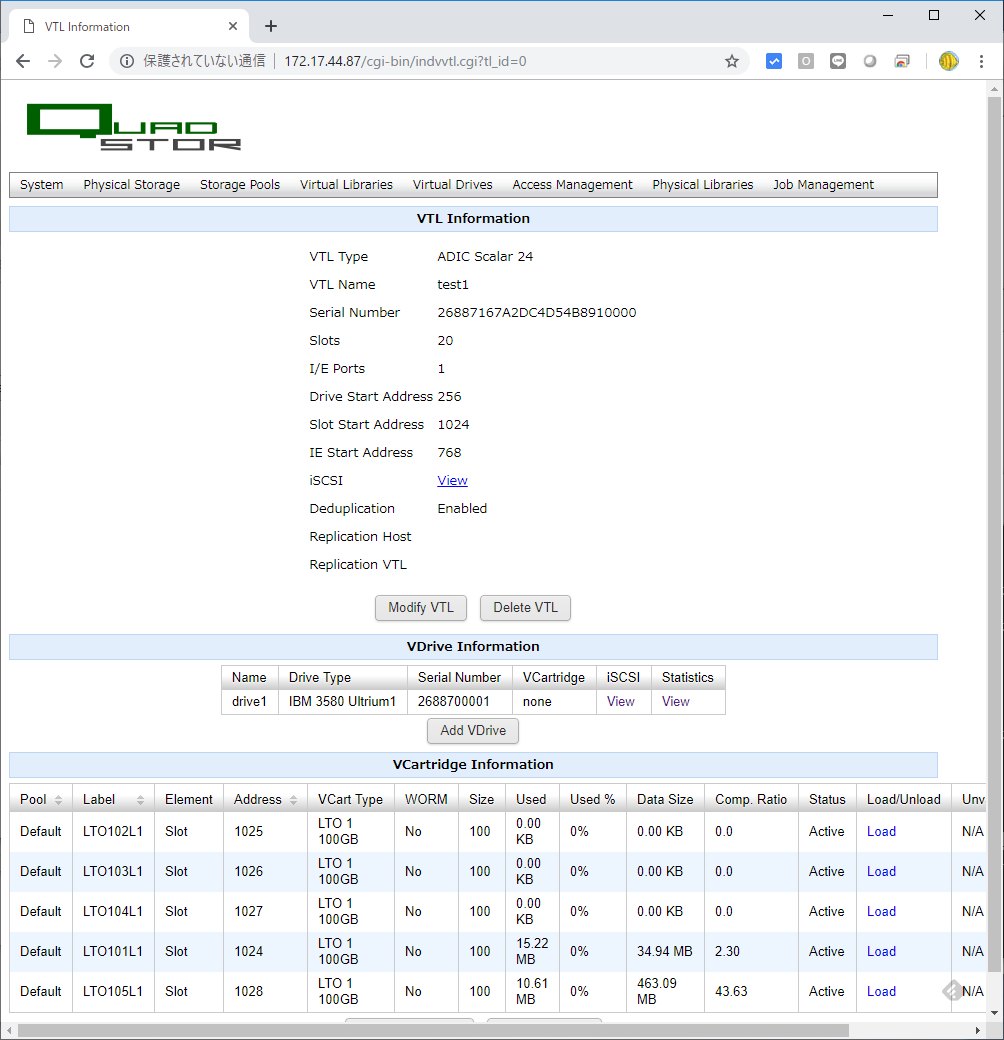Click the Delete VTL button
The image size is (1004, 1040).
[525, 608]
